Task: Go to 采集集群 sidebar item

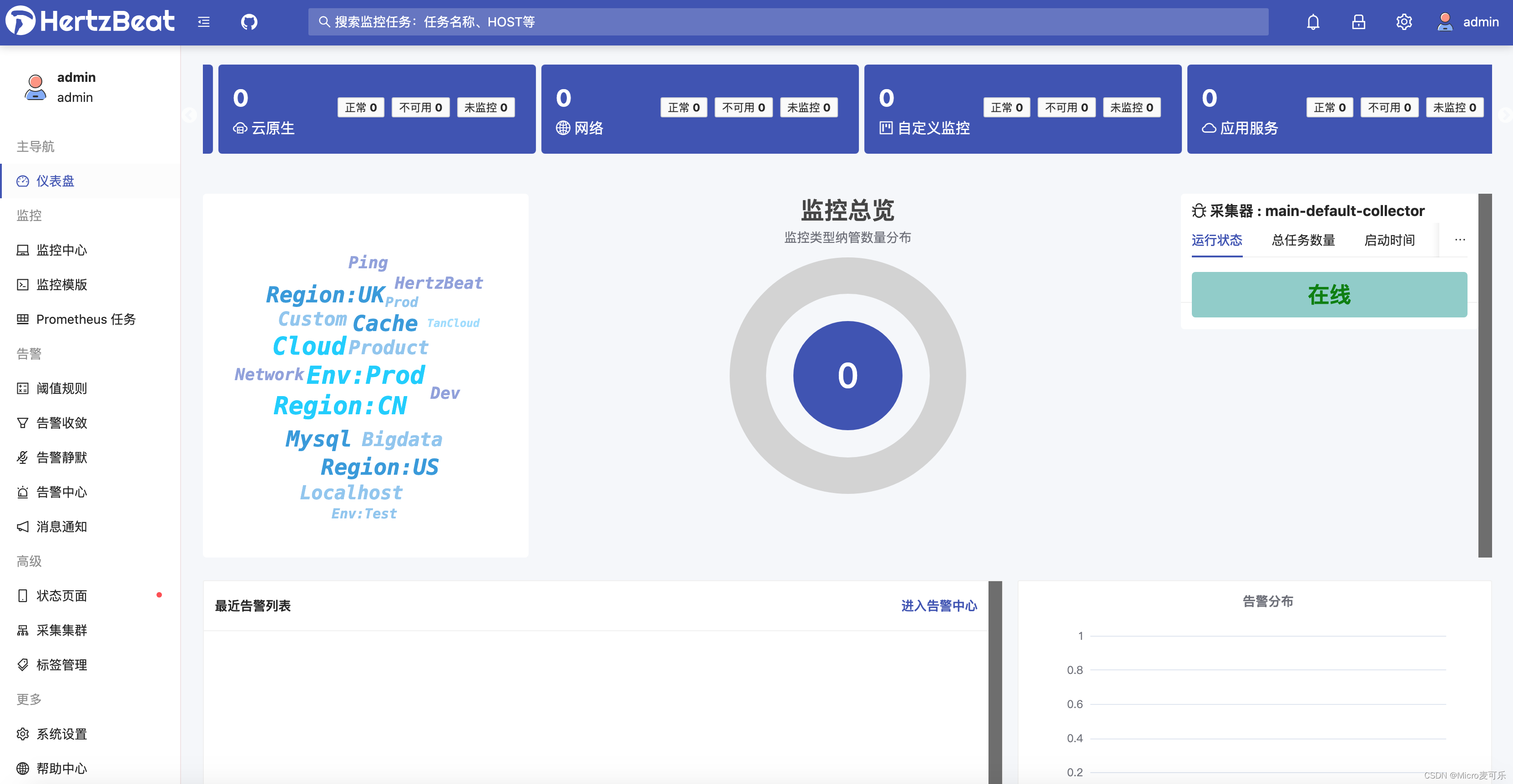Action: 61,630
